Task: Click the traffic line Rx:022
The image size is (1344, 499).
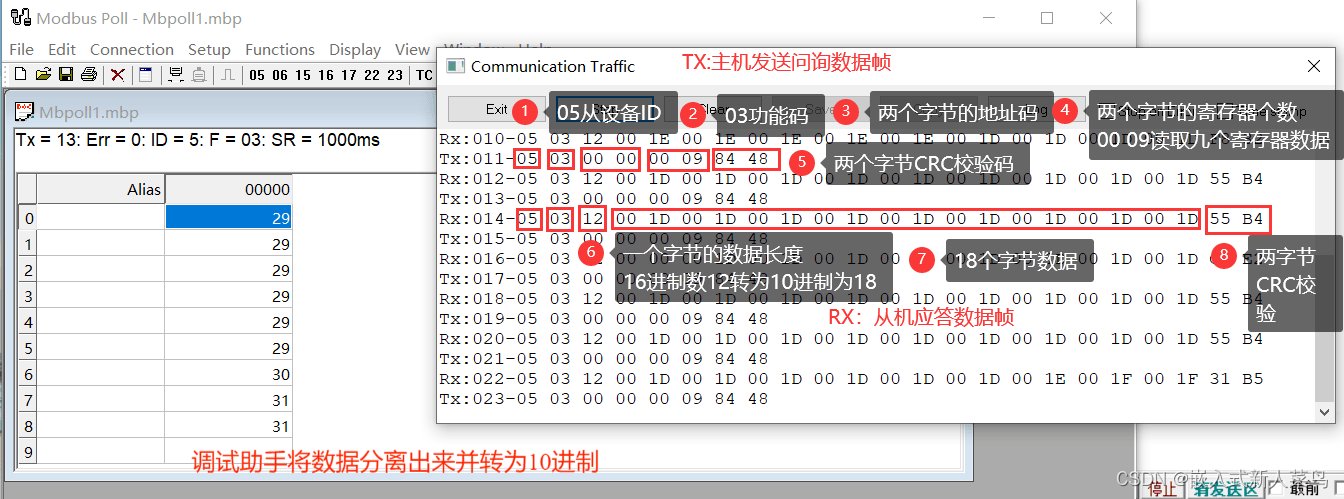Action: click(851, 379)
